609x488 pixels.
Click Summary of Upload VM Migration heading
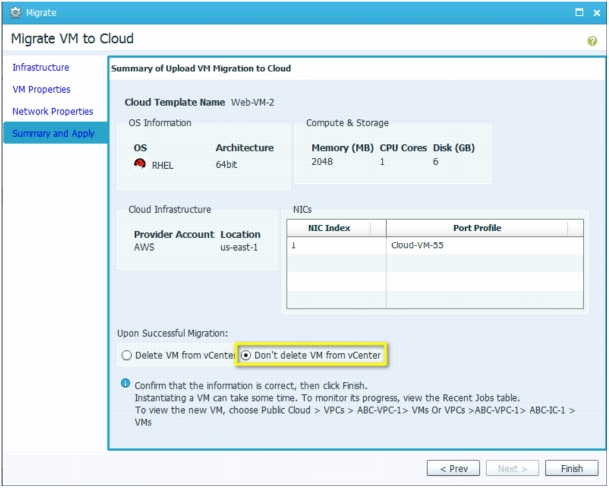pyautogui.click(x=201, y=69)
